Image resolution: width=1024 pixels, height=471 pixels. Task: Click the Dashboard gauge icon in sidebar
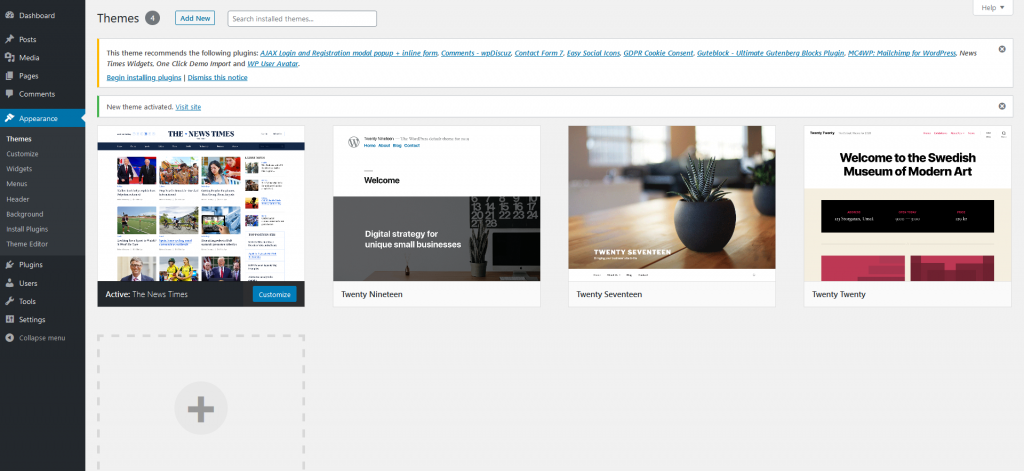coord(9,15)
